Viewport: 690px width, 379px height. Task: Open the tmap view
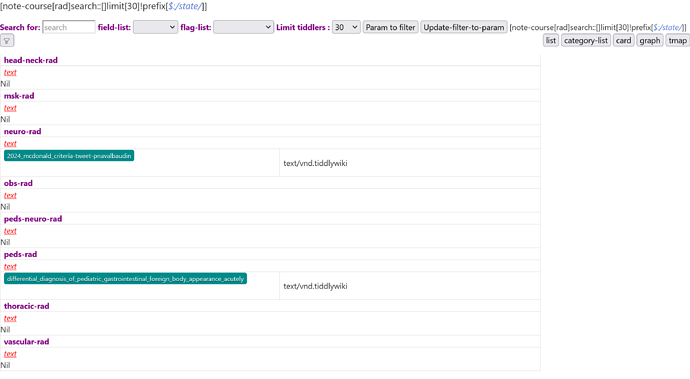point(677,40)
